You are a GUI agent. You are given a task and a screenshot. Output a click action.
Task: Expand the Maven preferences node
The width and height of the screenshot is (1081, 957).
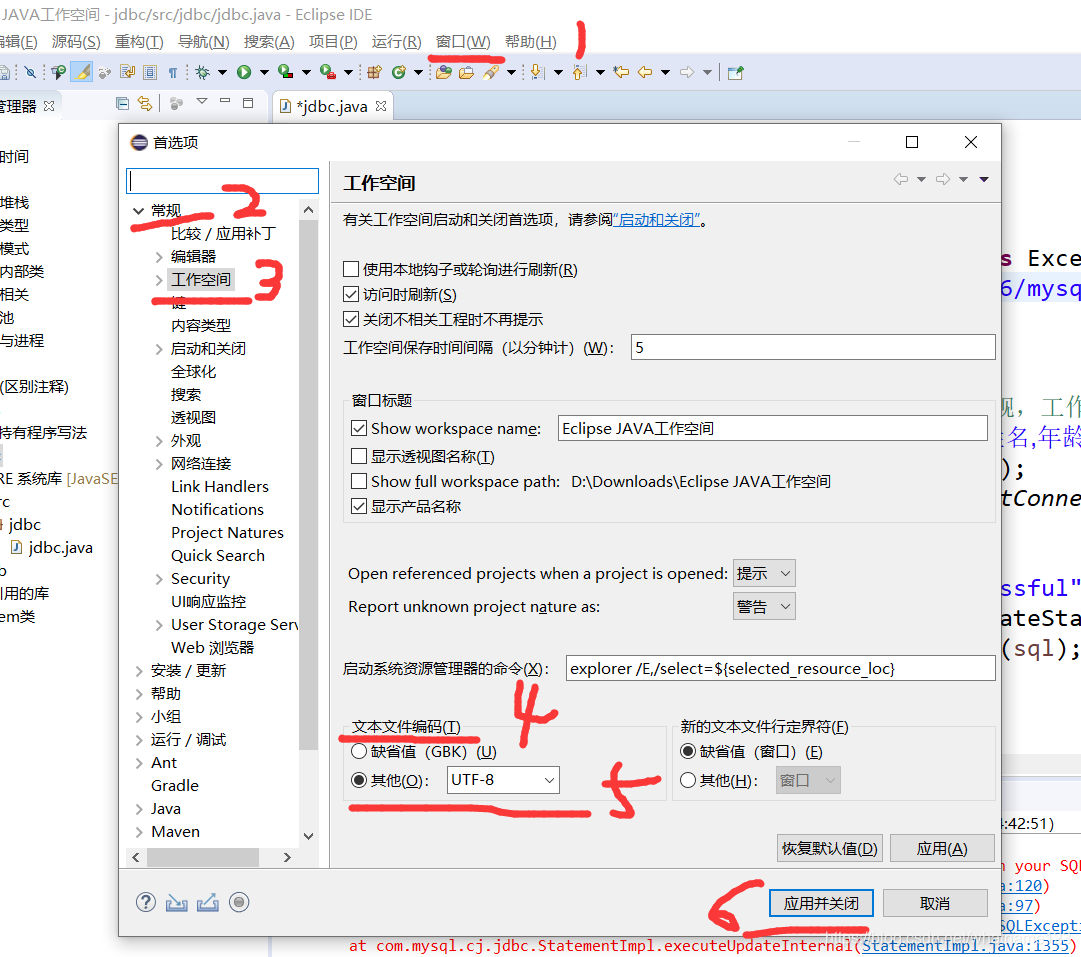tap(139, 832)
